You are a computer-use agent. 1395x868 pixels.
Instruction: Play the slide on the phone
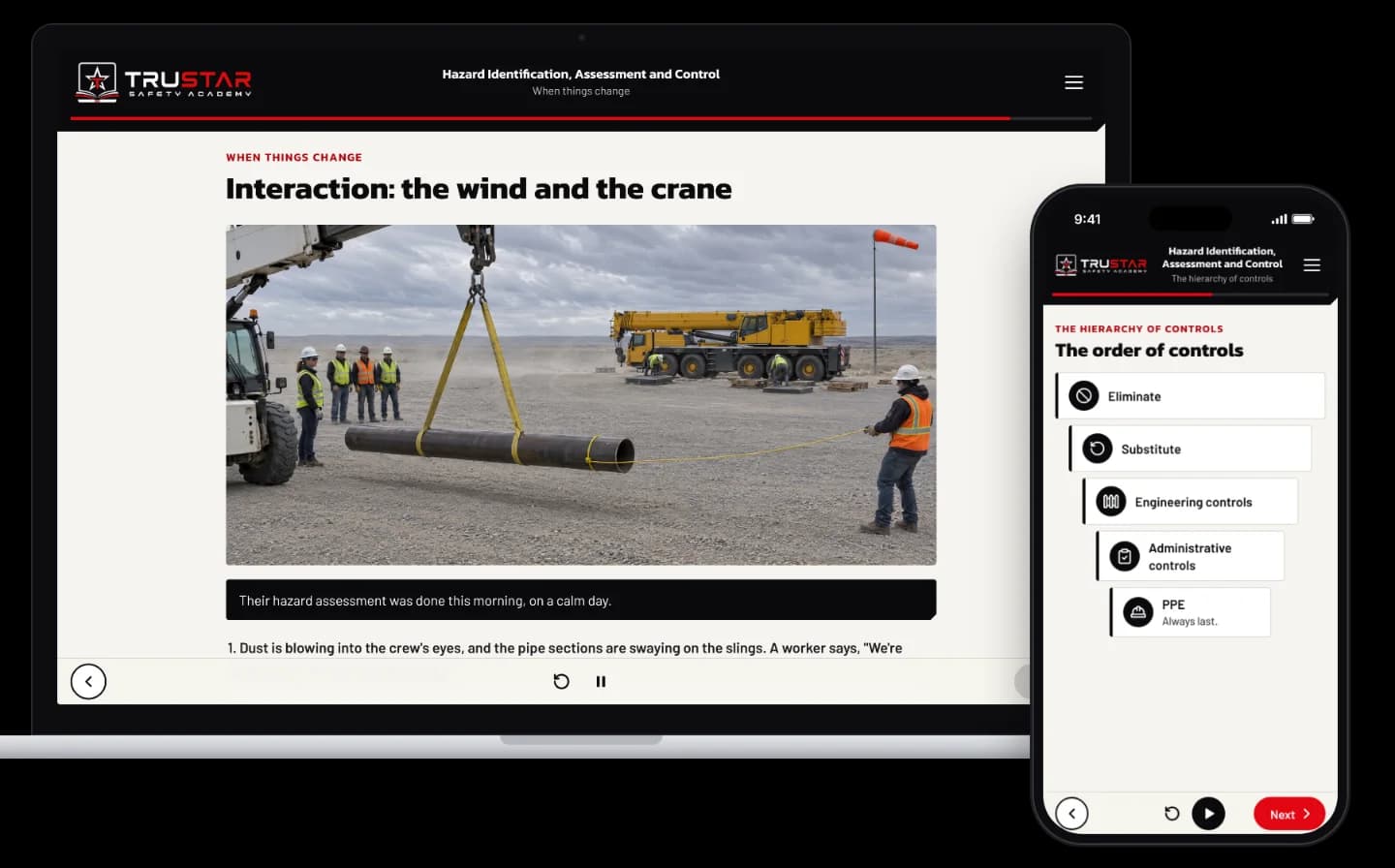point(1208,814)
